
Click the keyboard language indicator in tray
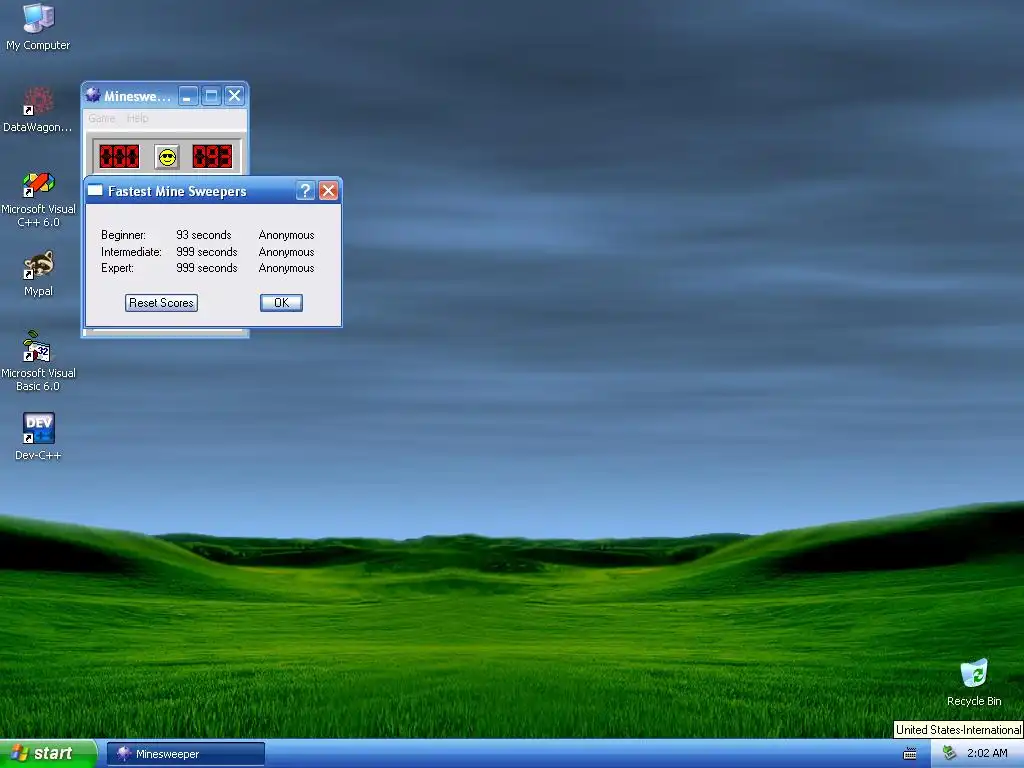point(910,754)
